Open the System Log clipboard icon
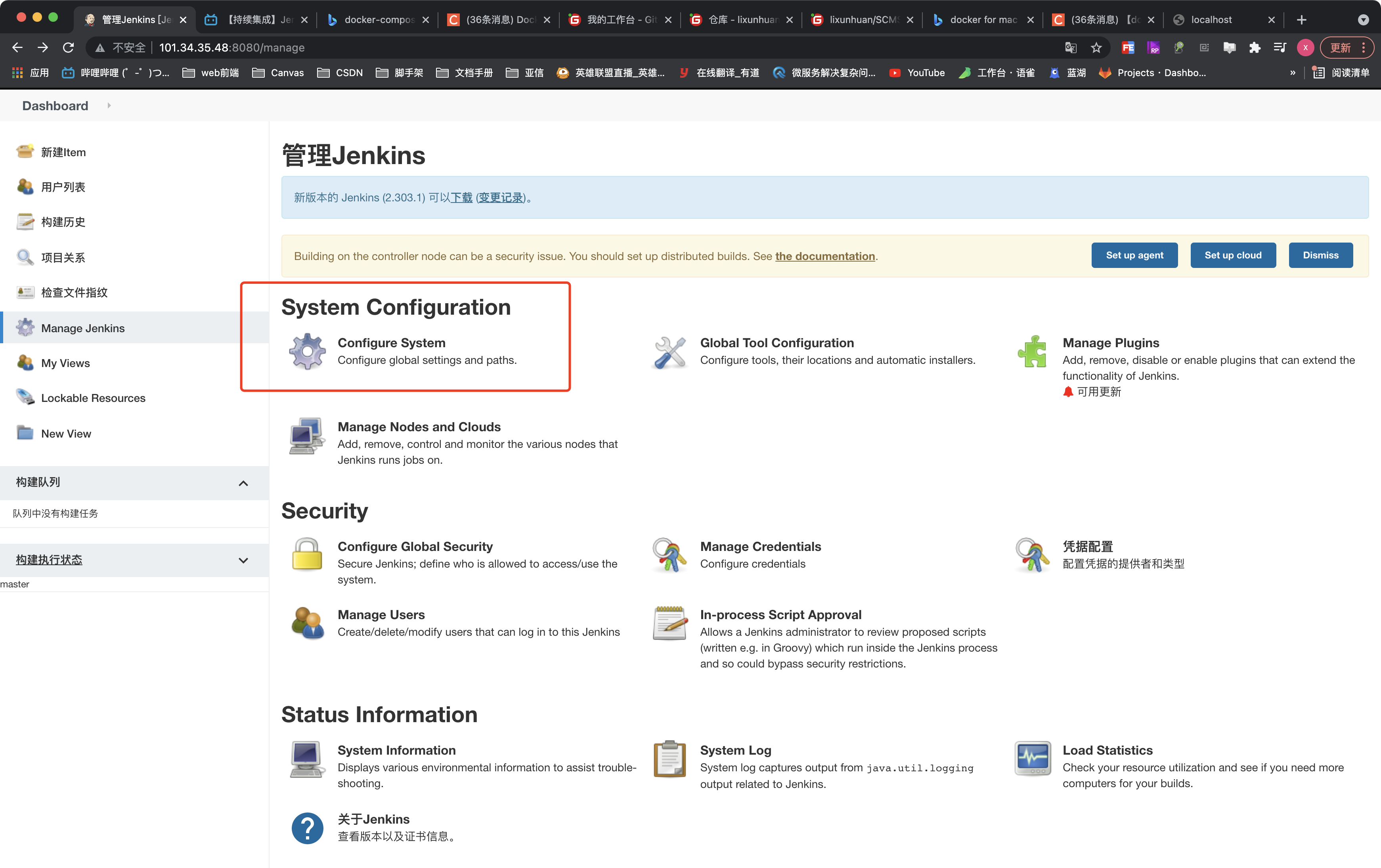 (x=669, y=759)
